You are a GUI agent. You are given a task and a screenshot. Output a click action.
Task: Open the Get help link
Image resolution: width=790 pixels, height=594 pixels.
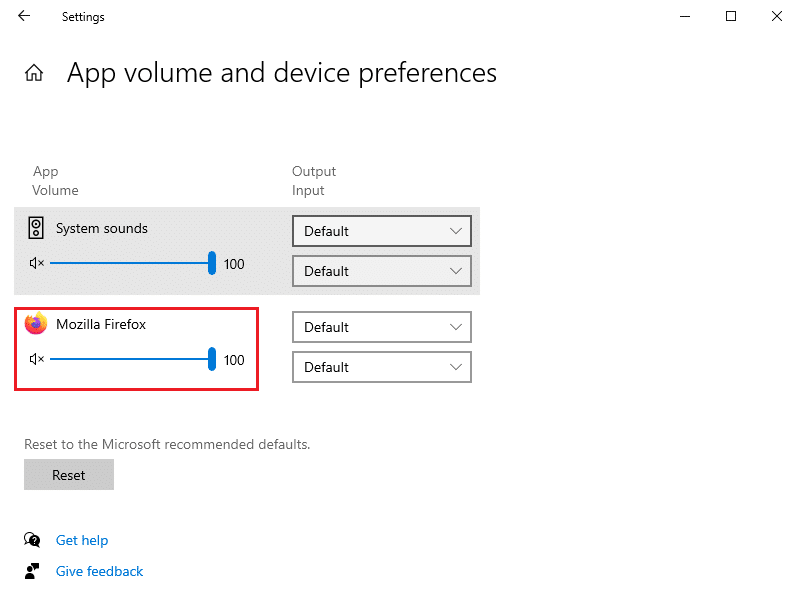pyautogui.click(x=82, y=540)
